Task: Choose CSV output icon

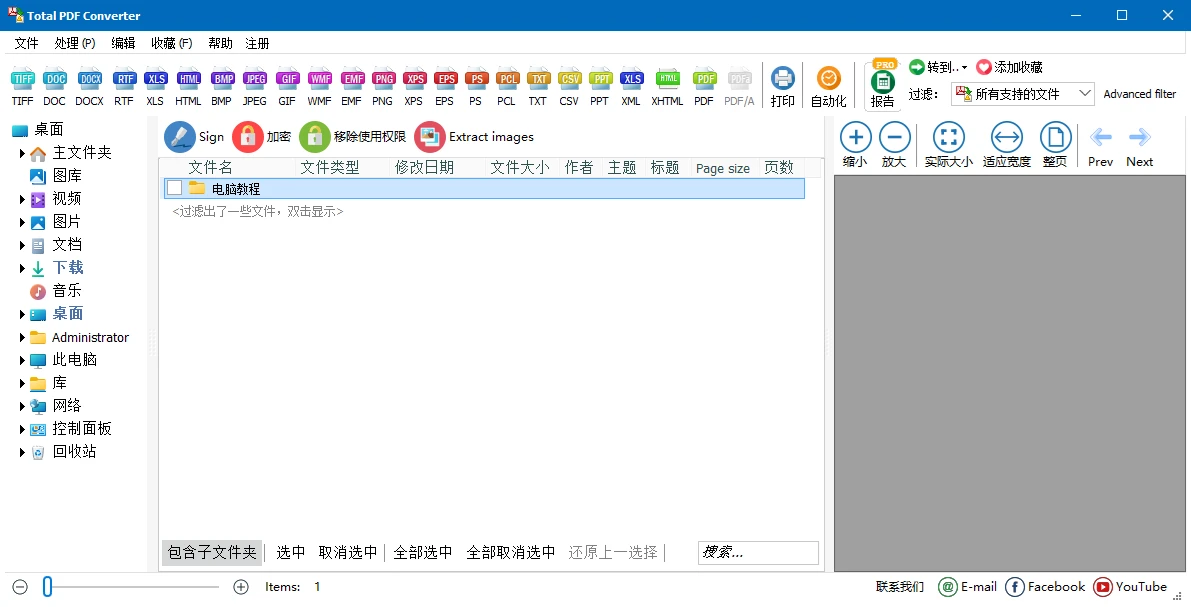Action: coord(569,86)
